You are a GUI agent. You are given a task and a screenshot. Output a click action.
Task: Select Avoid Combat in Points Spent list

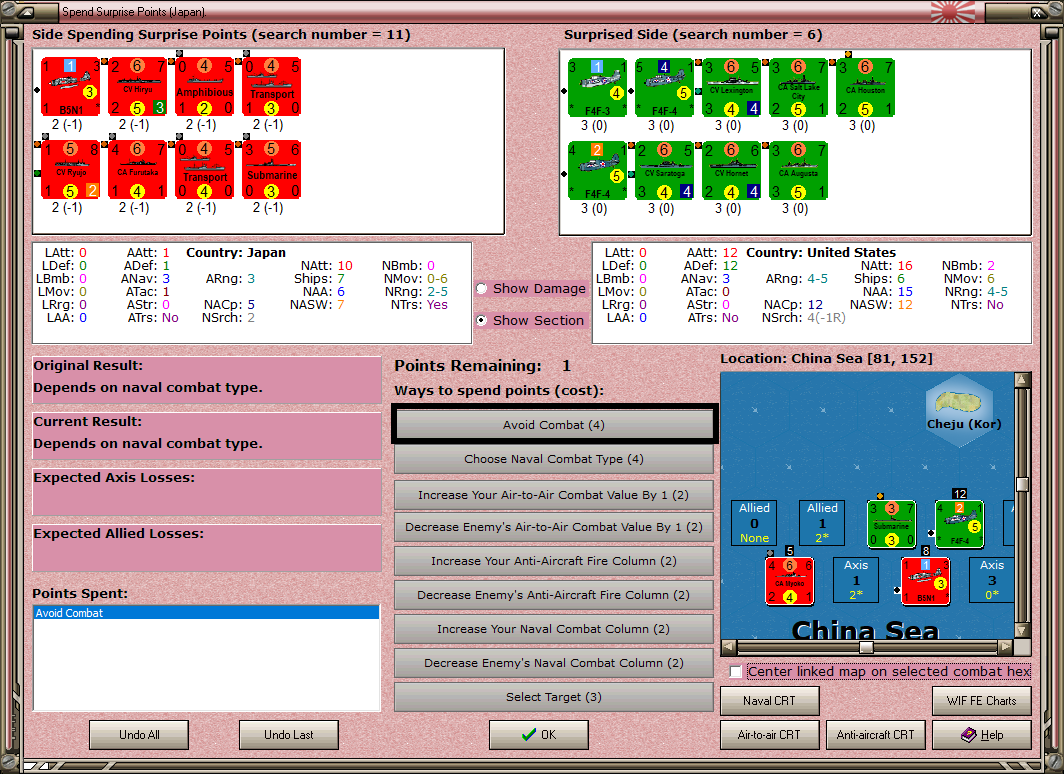pyautogui.click(x=206, y=613)
